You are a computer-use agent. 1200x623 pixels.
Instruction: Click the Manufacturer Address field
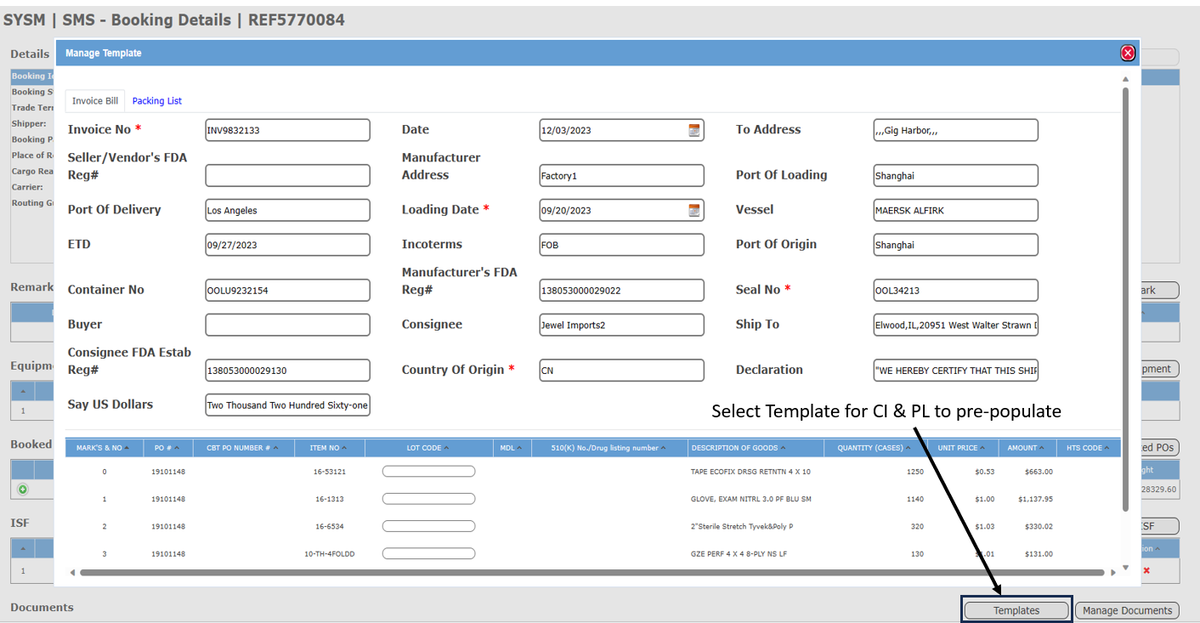[622, 175]
